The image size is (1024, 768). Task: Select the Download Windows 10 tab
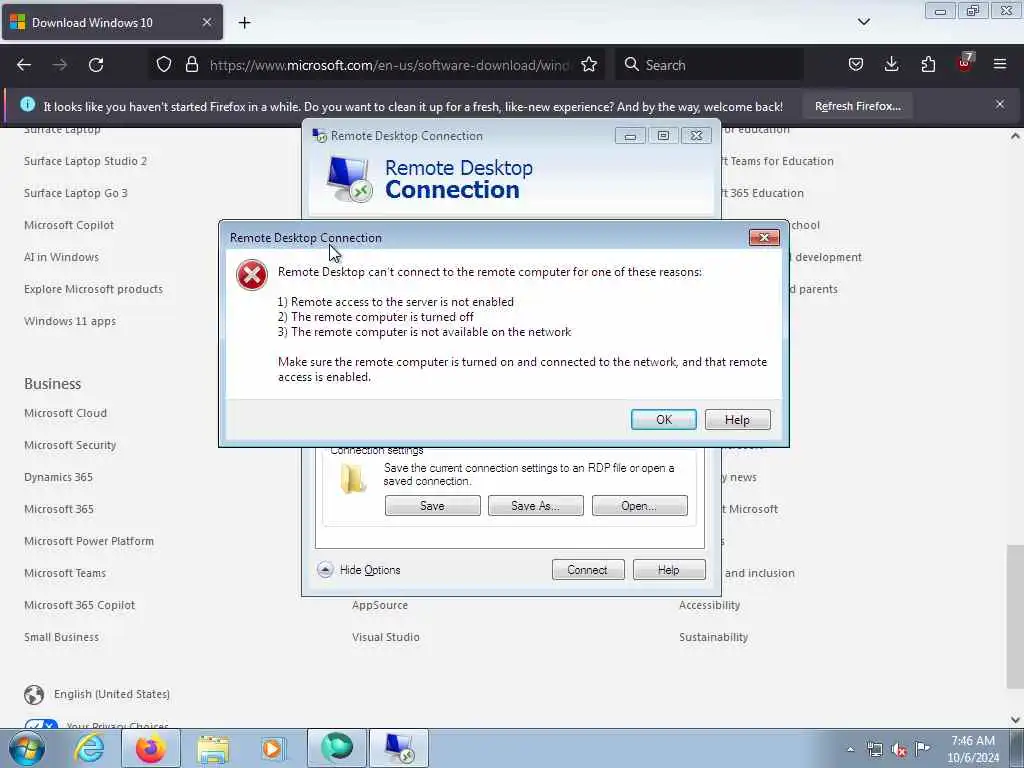(x=112, y=22)
